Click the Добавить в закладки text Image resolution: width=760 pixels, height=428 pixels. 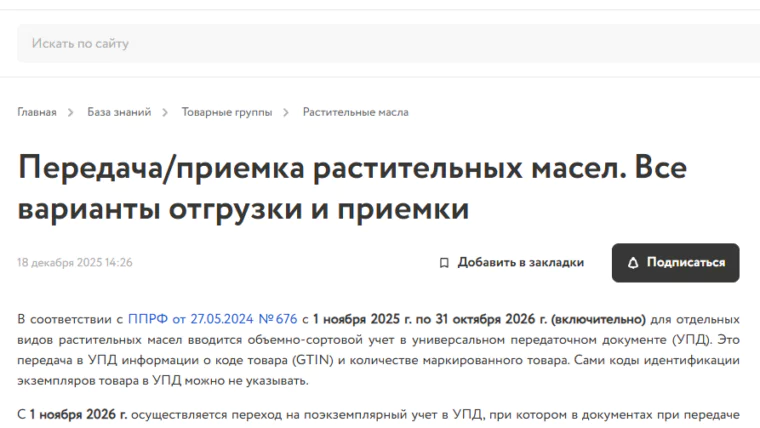coord(520,263)
